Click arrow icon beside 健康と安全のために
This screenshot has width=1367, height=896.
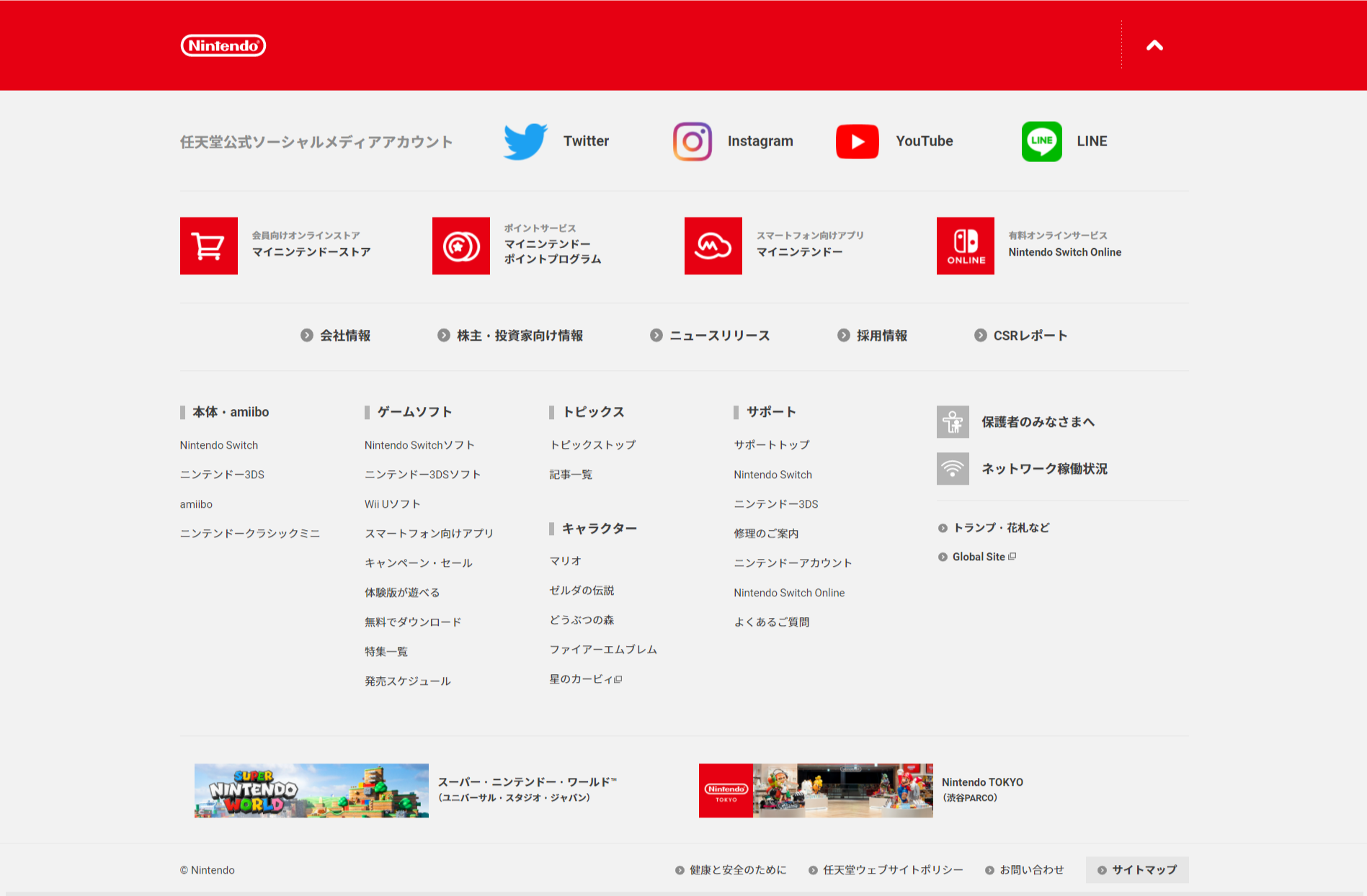click(x=680, y=870)
